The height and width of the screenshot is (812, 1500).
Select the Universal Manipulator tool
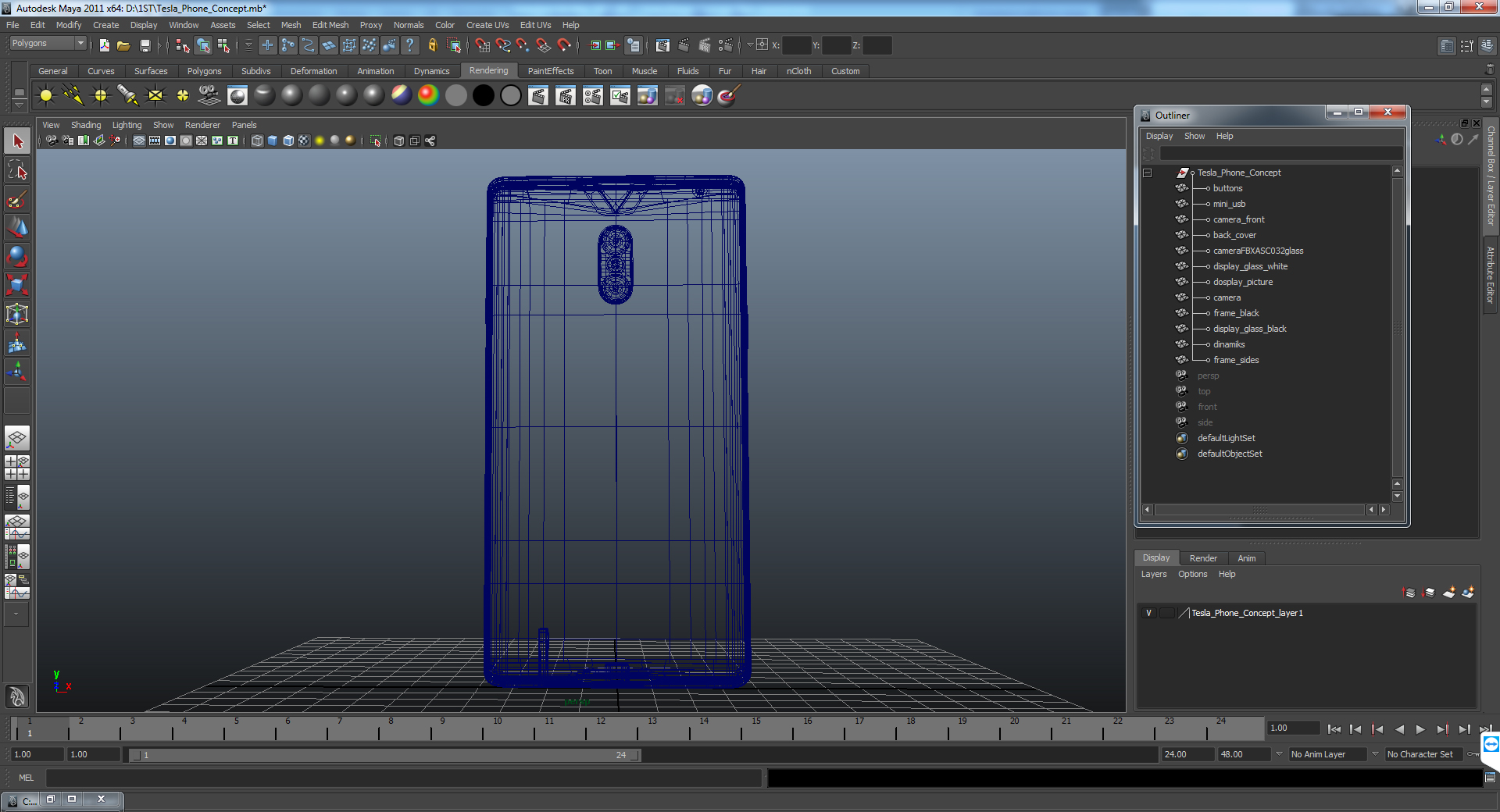click(17, 314)
